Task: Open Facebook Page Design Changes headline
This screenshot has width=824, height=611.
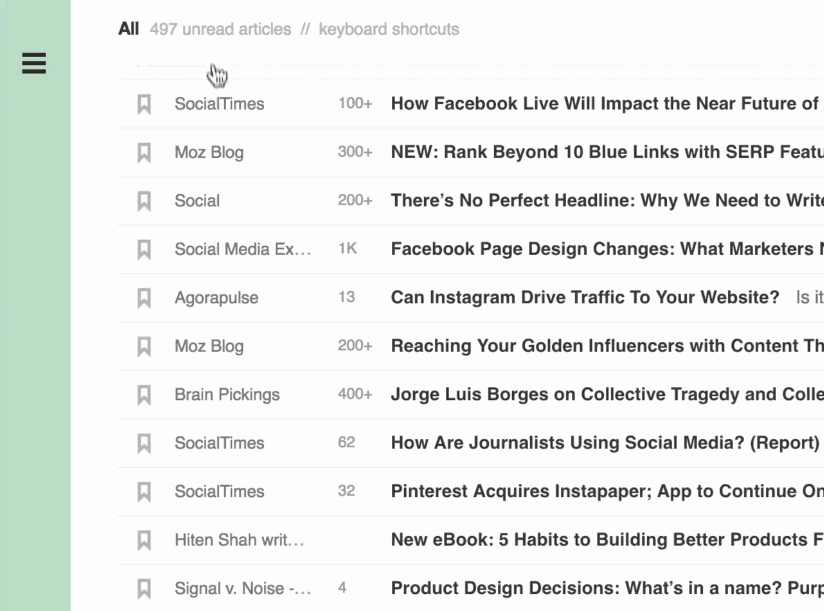Action: [x=607, y=248]
